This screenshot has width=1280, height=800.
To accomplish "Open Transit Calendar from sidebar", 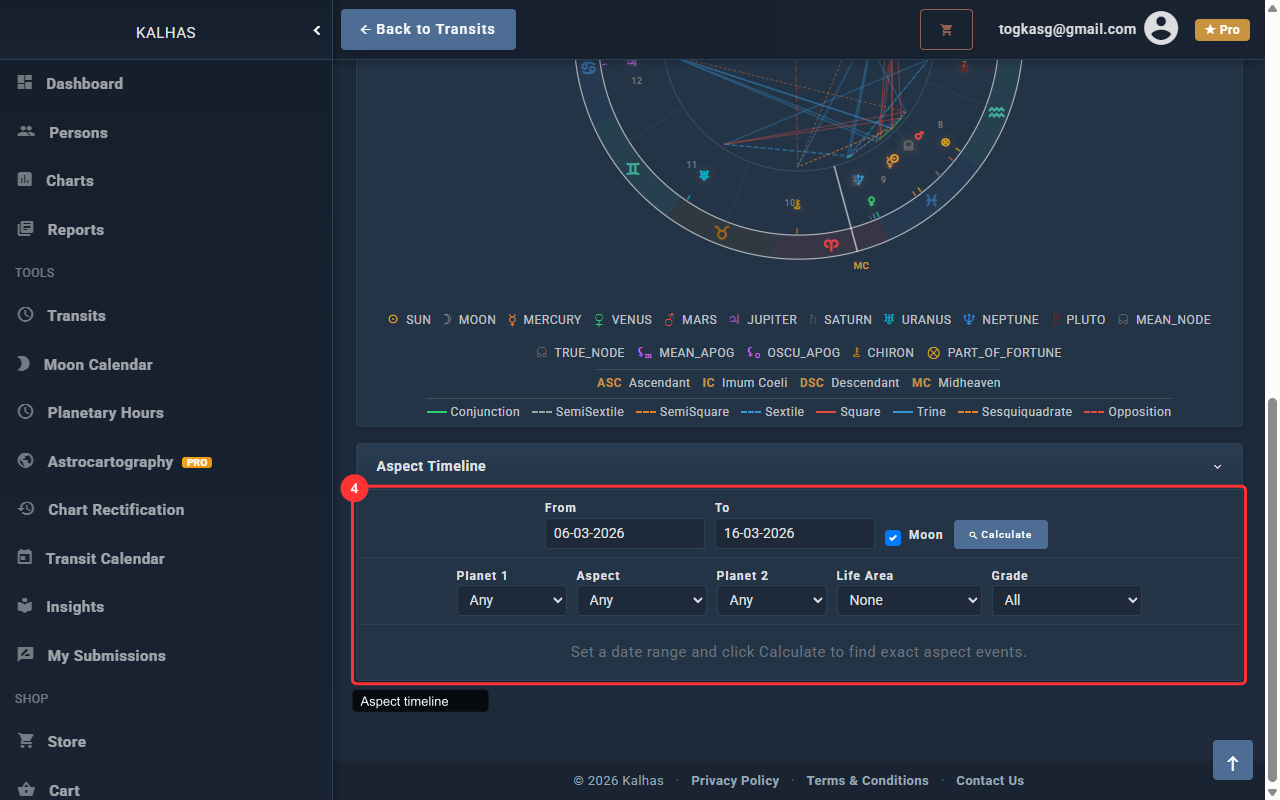I will [105, 558].
